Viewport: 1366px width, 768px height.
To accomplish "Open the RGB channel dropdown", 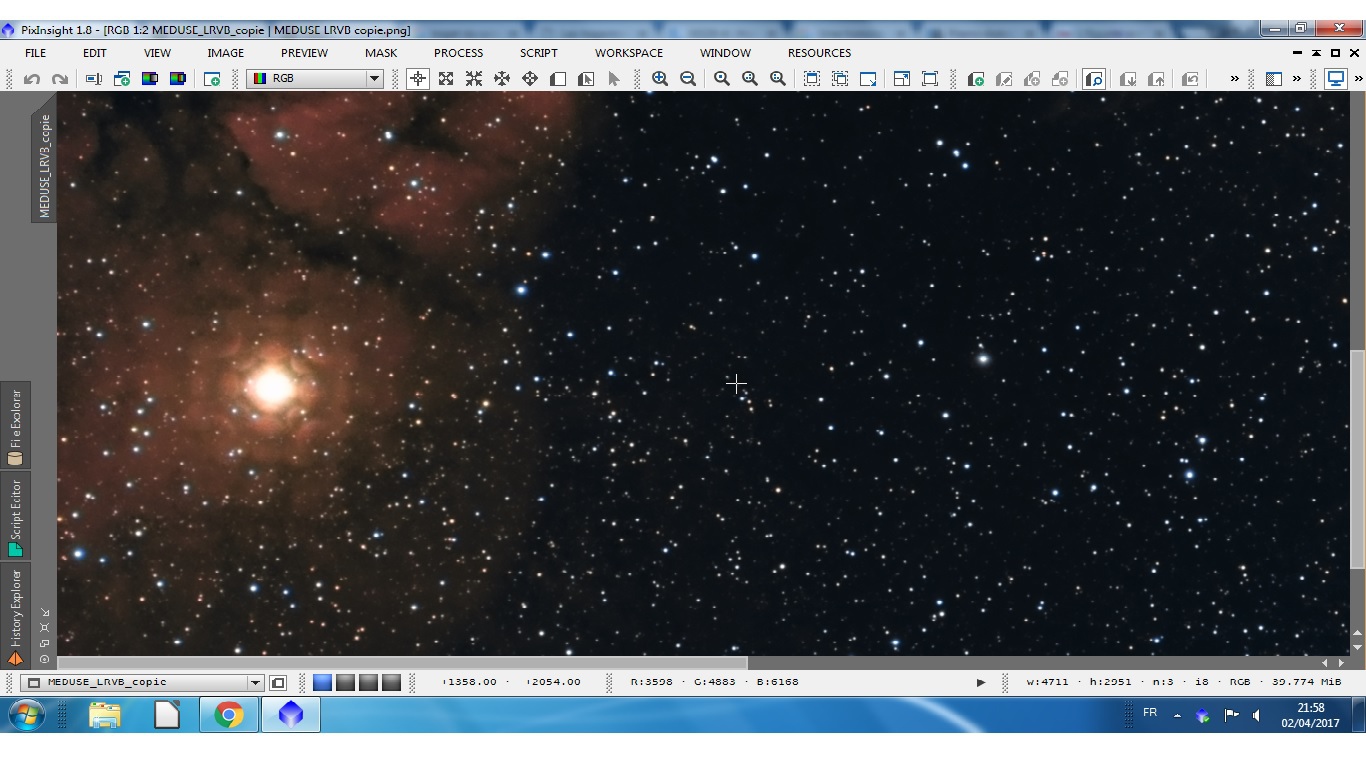I will tap(315, 78).
